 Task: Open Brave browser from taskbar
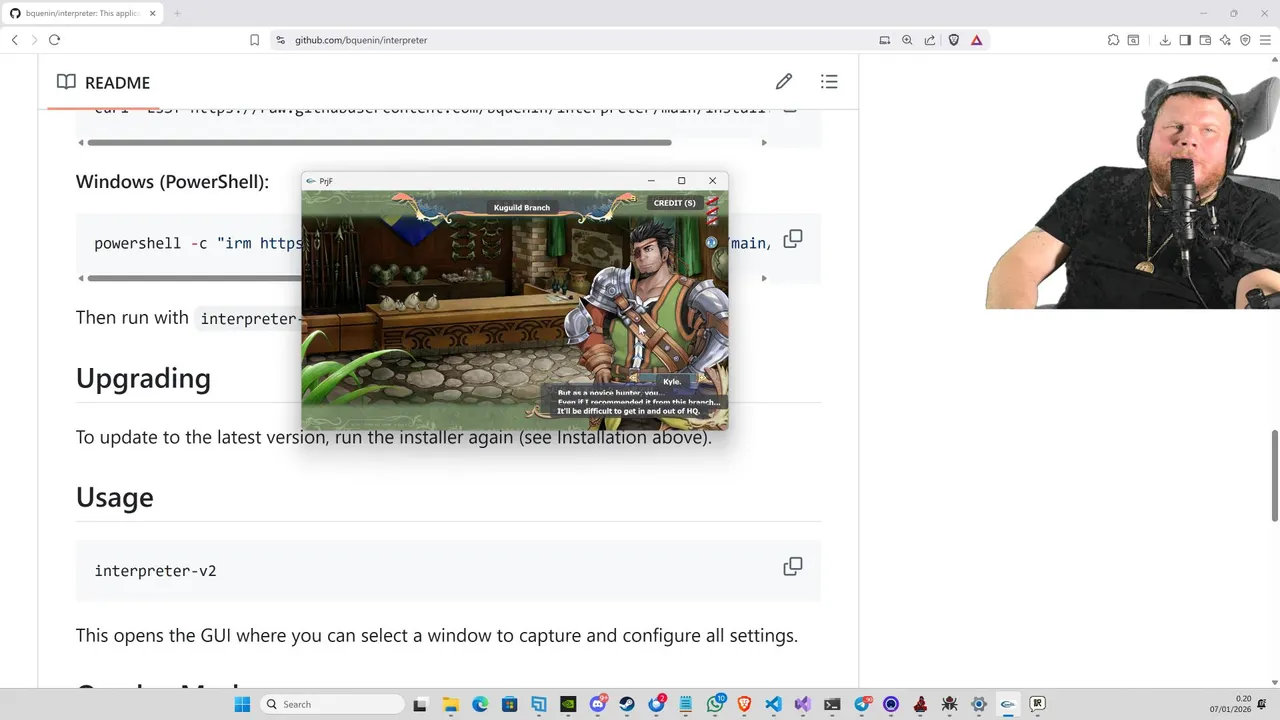(x=744, y=704)
